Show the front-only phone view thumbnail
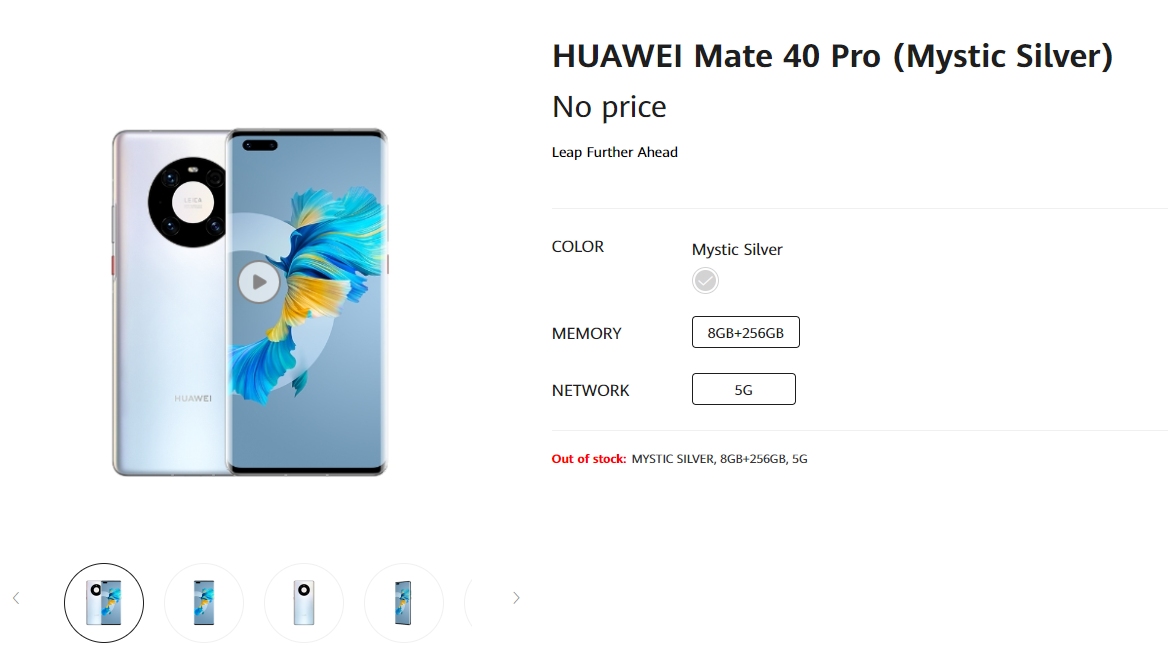1168x646 pixels. point(204,603)
